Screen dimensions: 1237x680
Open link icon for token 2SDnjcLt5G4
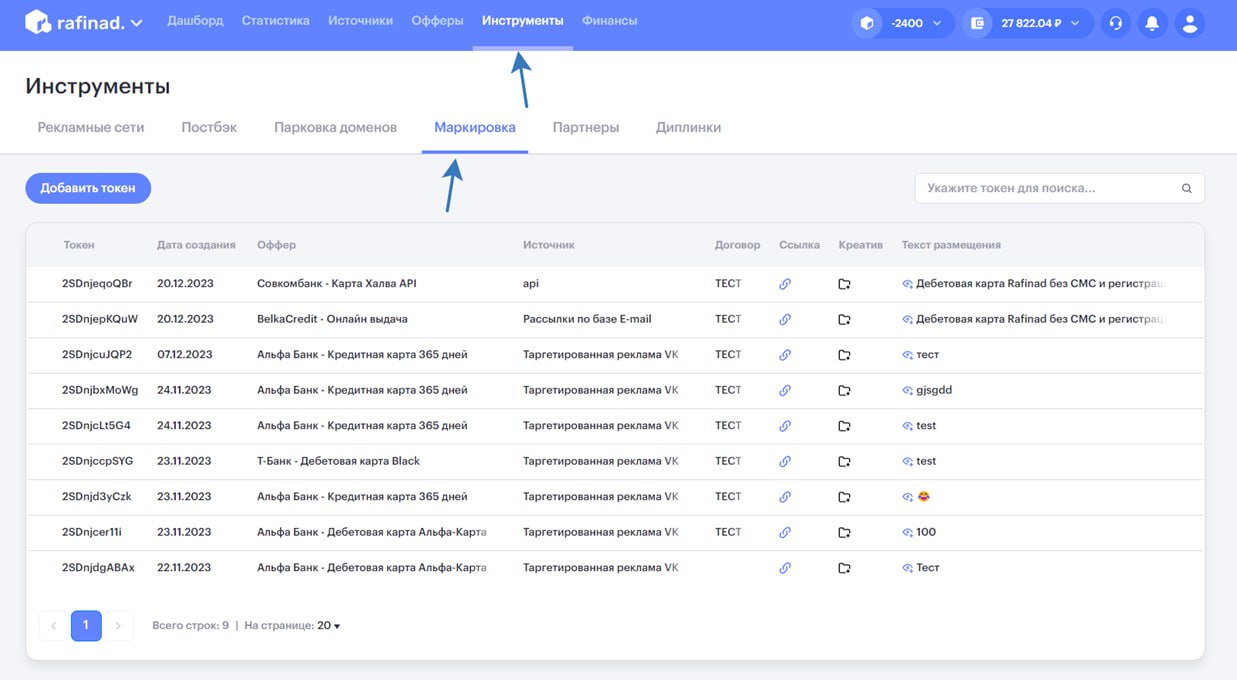coord(785,426)
